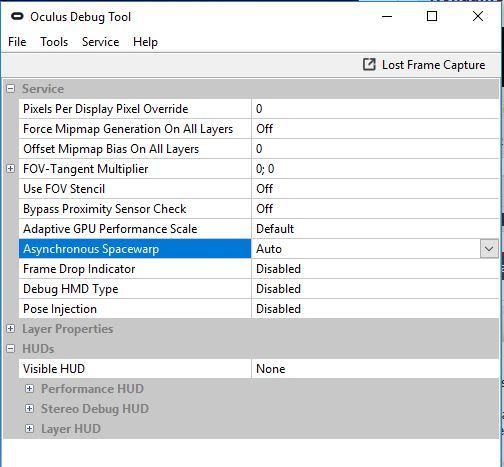The width and height of the screenshot is (504, 467).
Task: Collapse the HUDs section
Action: click(x=11, y=349)
